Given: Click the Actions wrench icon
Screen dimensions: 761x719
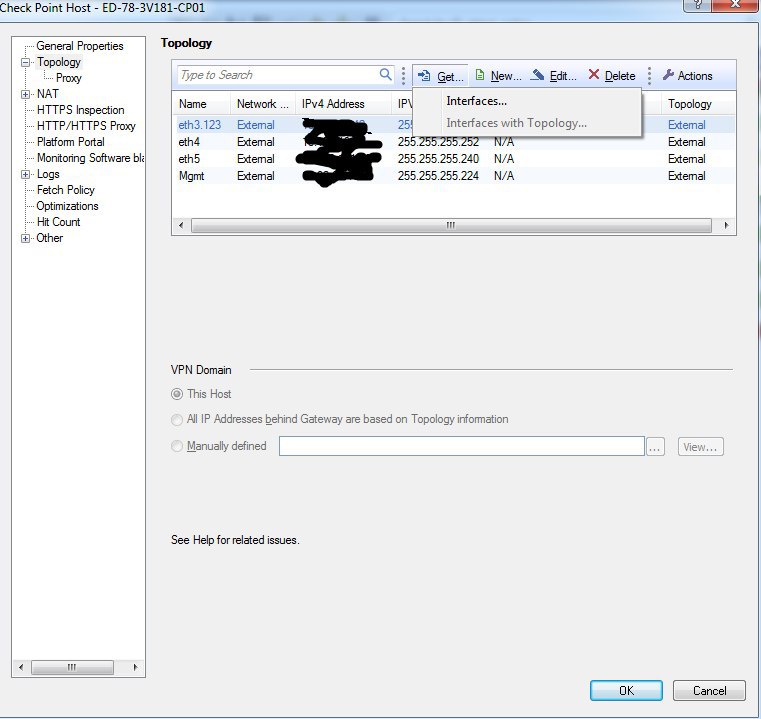Looking at the screenshot, I should tap(668, 75).
